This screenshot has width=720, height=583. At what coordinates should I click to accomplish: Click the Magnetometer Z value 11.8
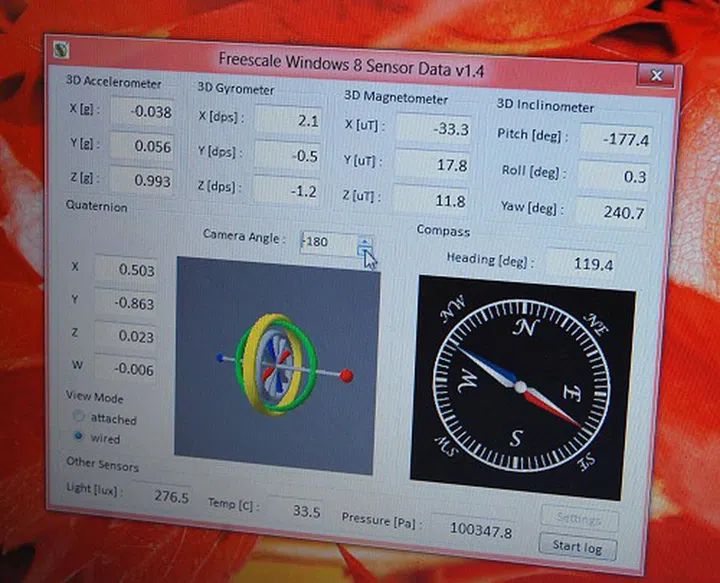pyautogui.click(x=430, y=201)
